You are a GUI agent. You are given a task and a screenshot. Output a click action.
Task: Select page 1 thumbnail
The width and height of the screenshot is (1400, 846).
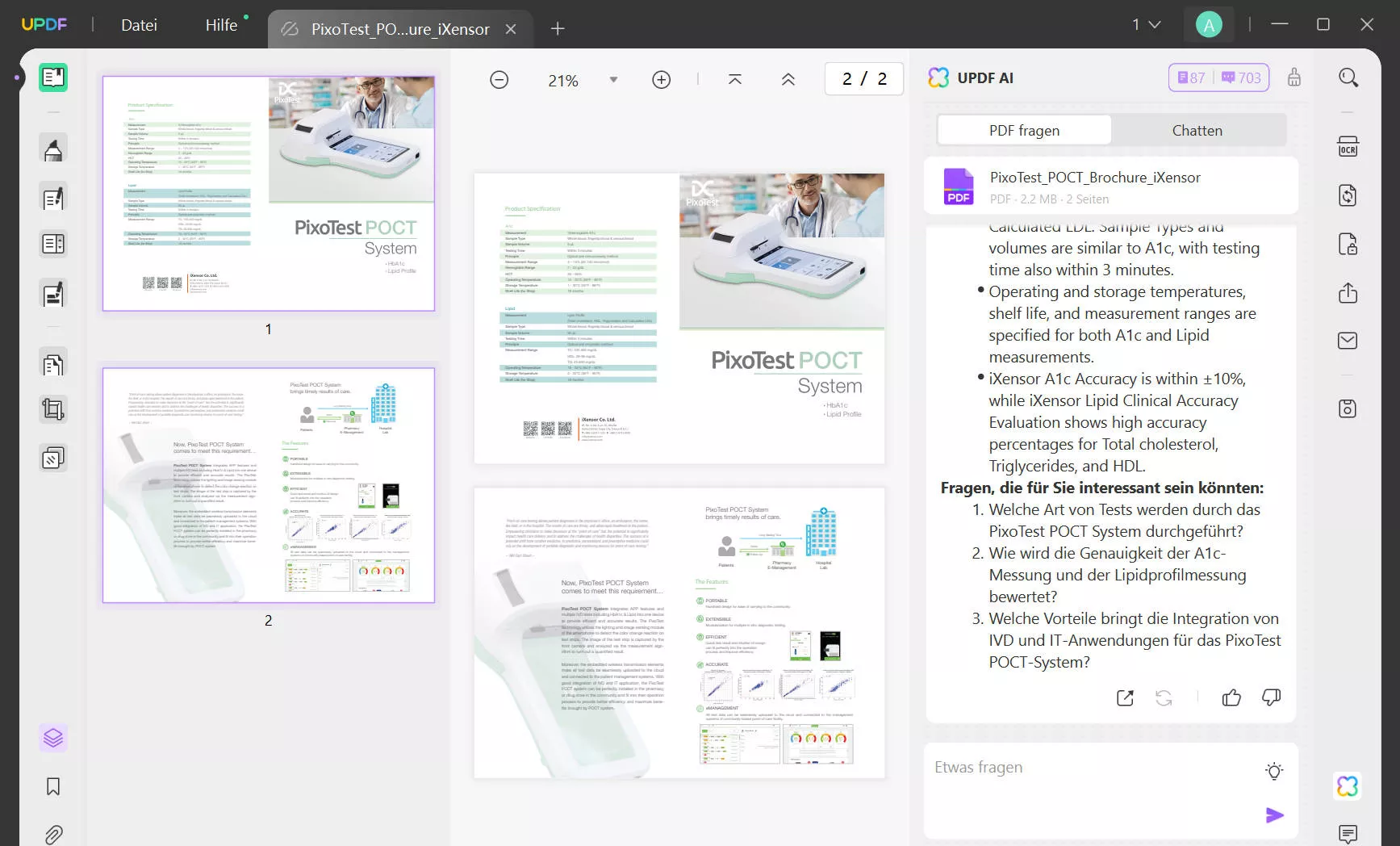(269, 194)
